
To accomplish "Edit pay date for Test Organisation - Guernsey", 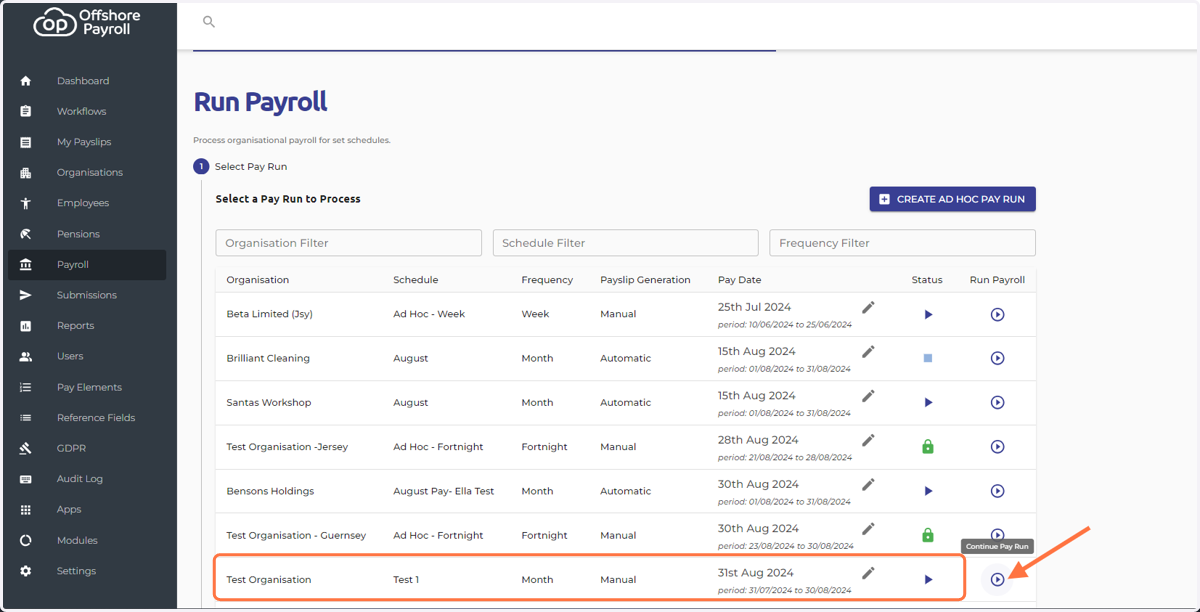I will (x=868, y=528).
